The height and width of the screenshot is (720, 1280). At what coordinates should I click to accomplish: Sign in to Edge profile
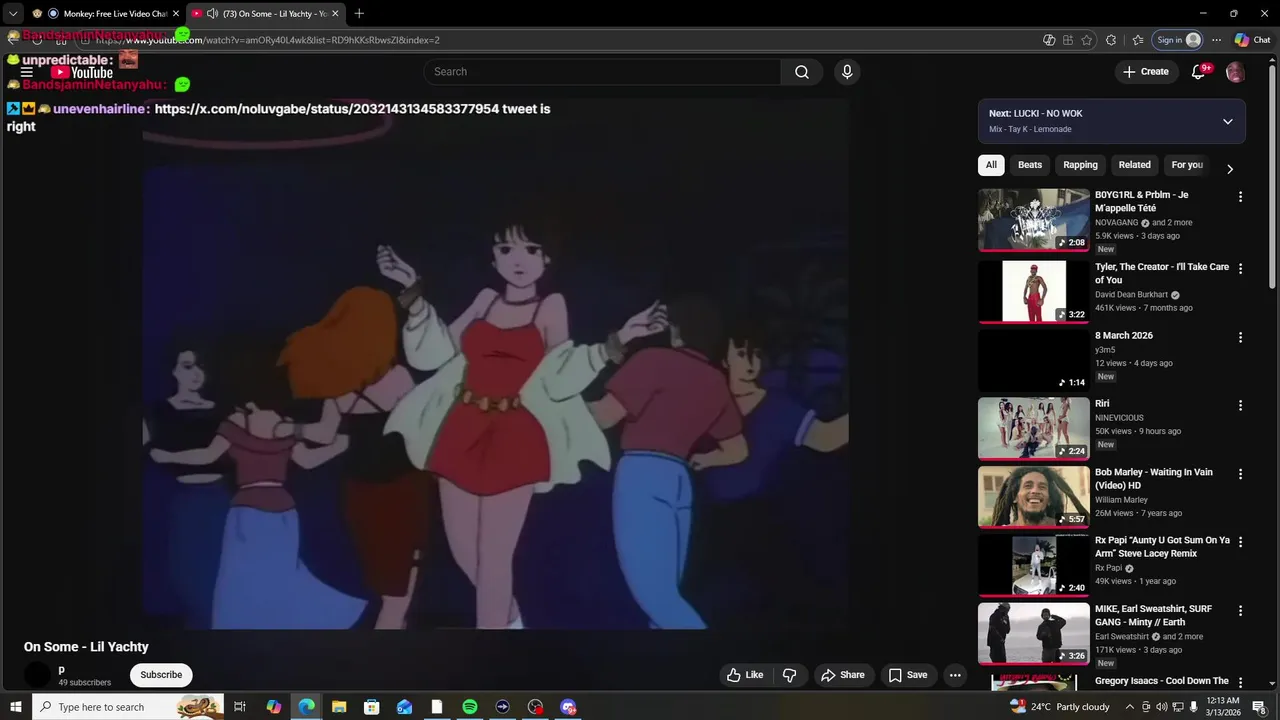pyautogui.click(x=1178, y=40)
